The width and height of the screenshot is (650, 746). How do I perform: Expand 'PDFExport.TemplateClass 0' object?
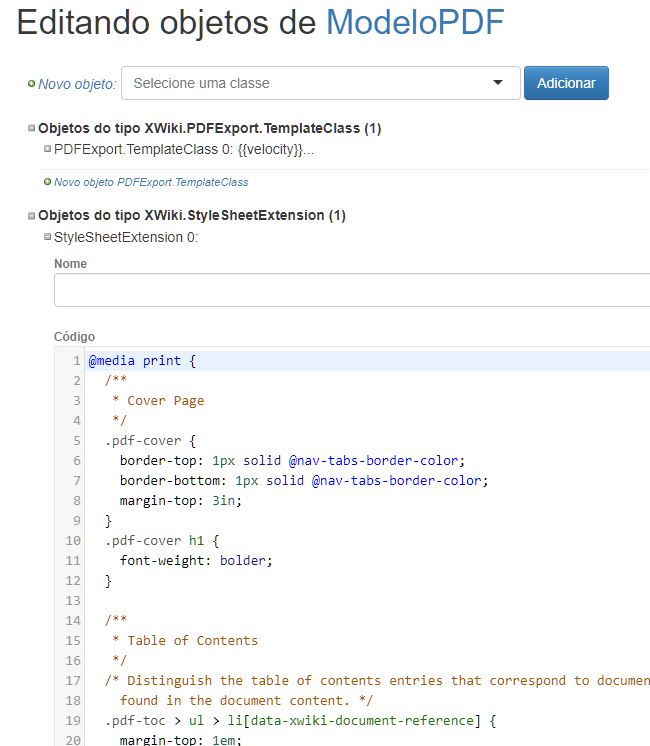tap(48, 149)
